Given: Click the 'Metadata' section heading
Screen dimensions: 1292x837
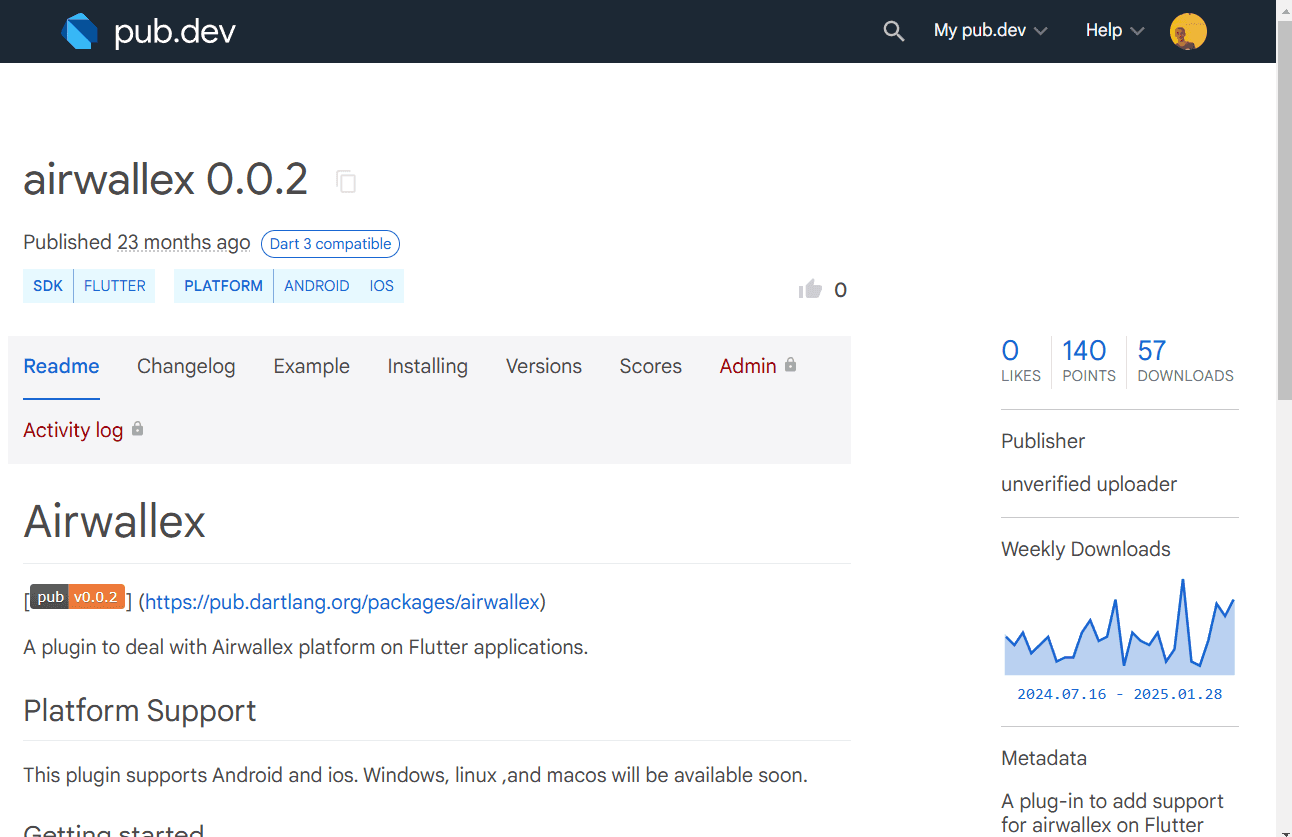Looking at the screenshot, I should coord(1044,758).
